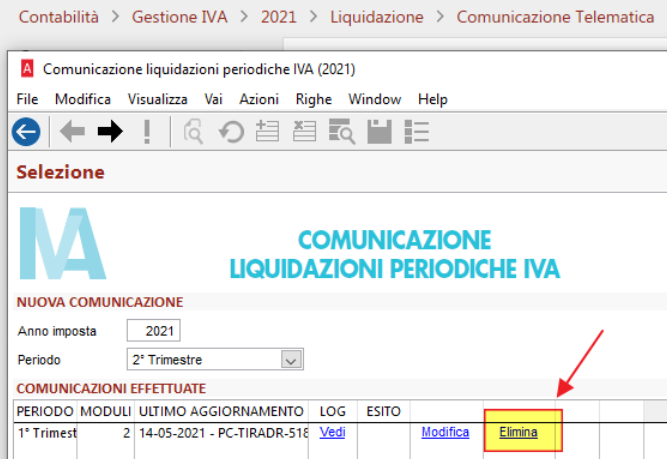Image resolution: width=667 pixels, height=459 pixels.
Task: Click the delete row icon
Action: pos(305,131)
